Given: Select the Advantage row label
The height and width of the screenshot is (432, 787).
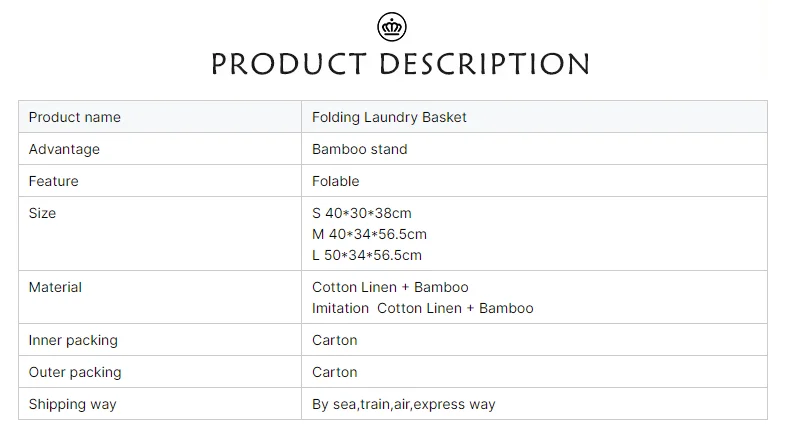Looking at the screenshot, I should pos(64,149).
